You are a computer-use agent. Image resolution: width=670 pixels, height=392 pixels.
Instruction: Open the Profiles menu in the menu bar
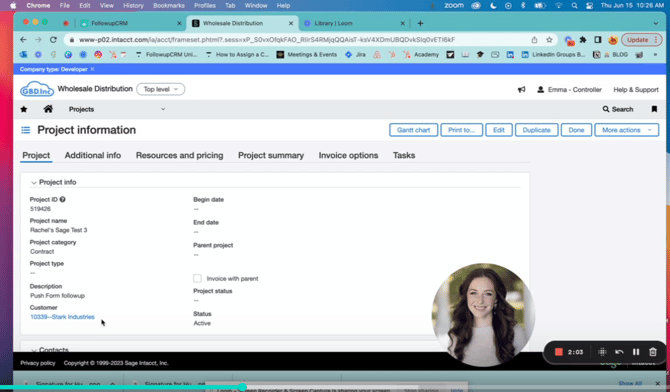[205, 6]
